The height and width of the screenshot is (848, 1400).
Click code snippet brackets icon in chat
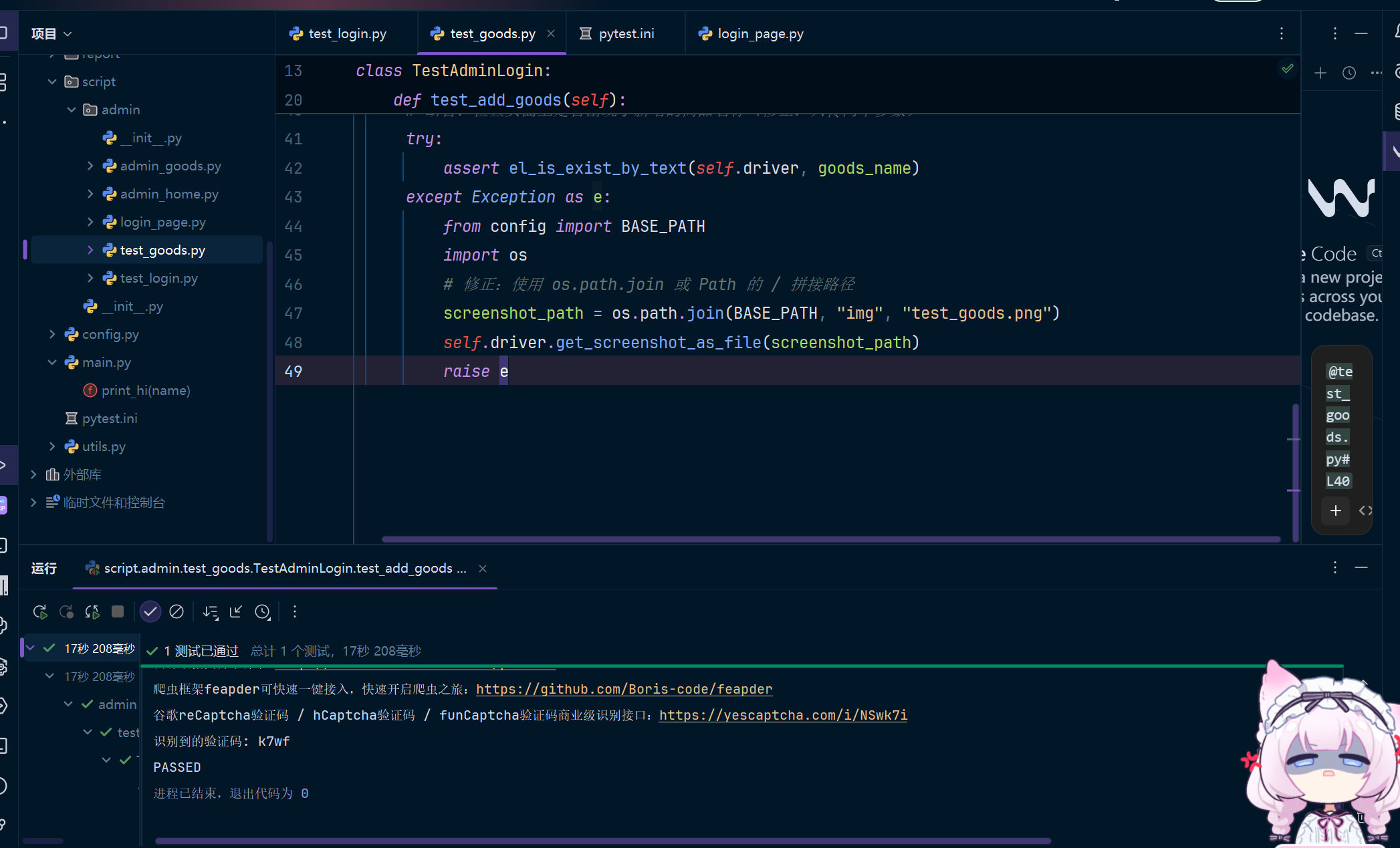point(1366,511)
